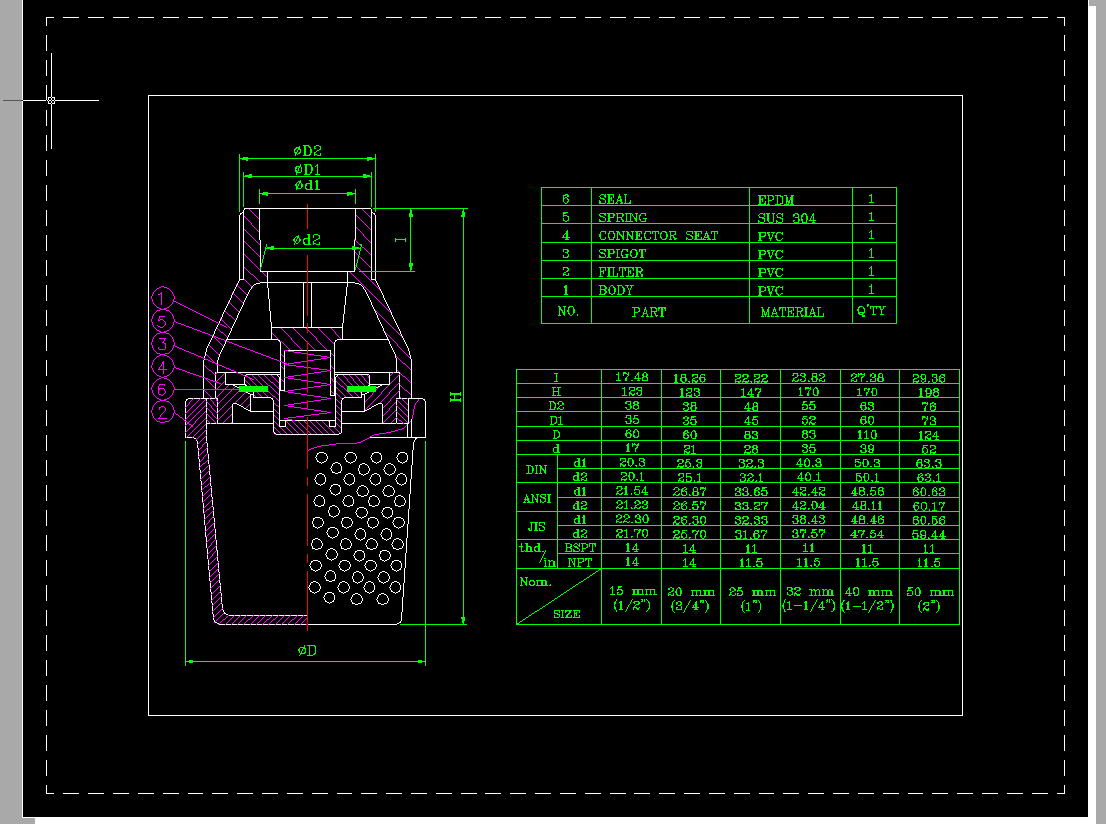Click the 22.22 value in row I

click(x=751, y=377)
